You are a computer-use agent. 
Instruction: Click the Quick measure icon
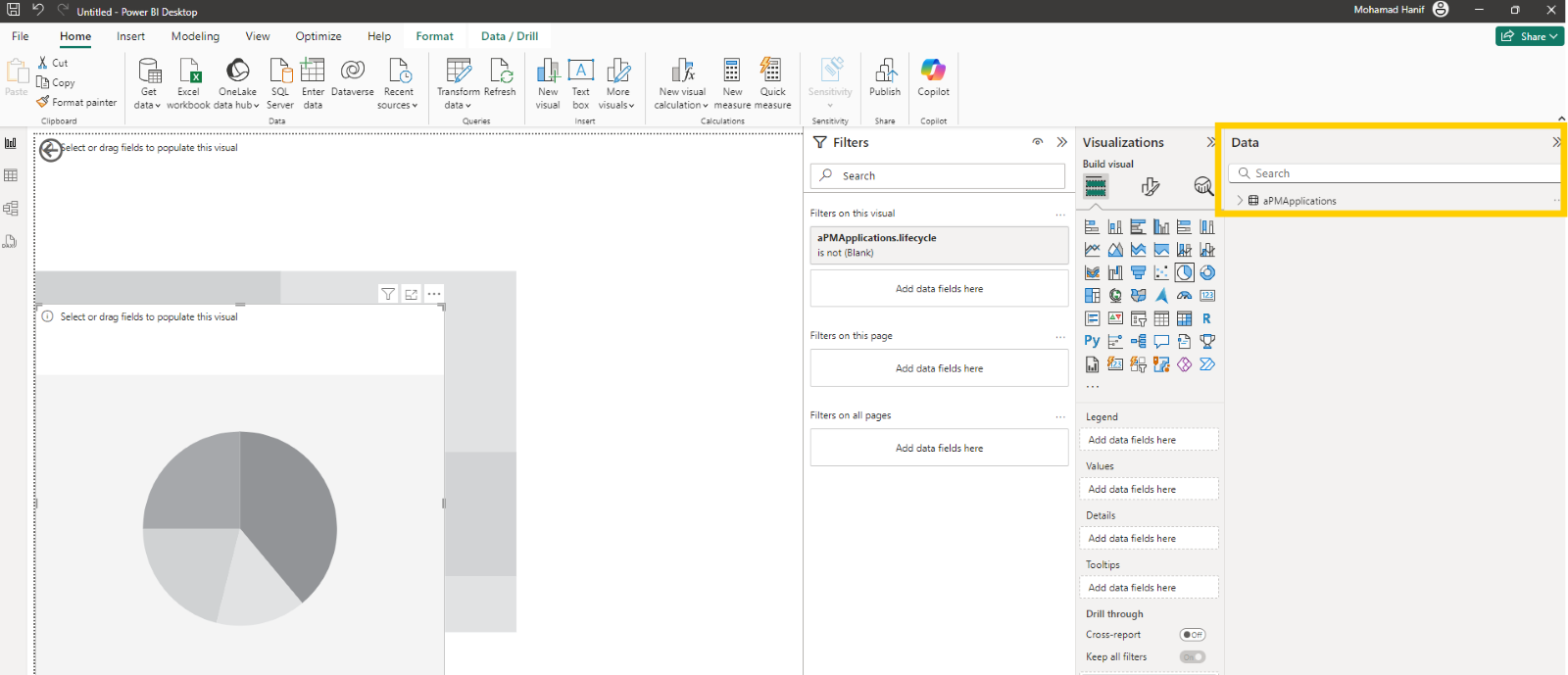click(772, 83)
